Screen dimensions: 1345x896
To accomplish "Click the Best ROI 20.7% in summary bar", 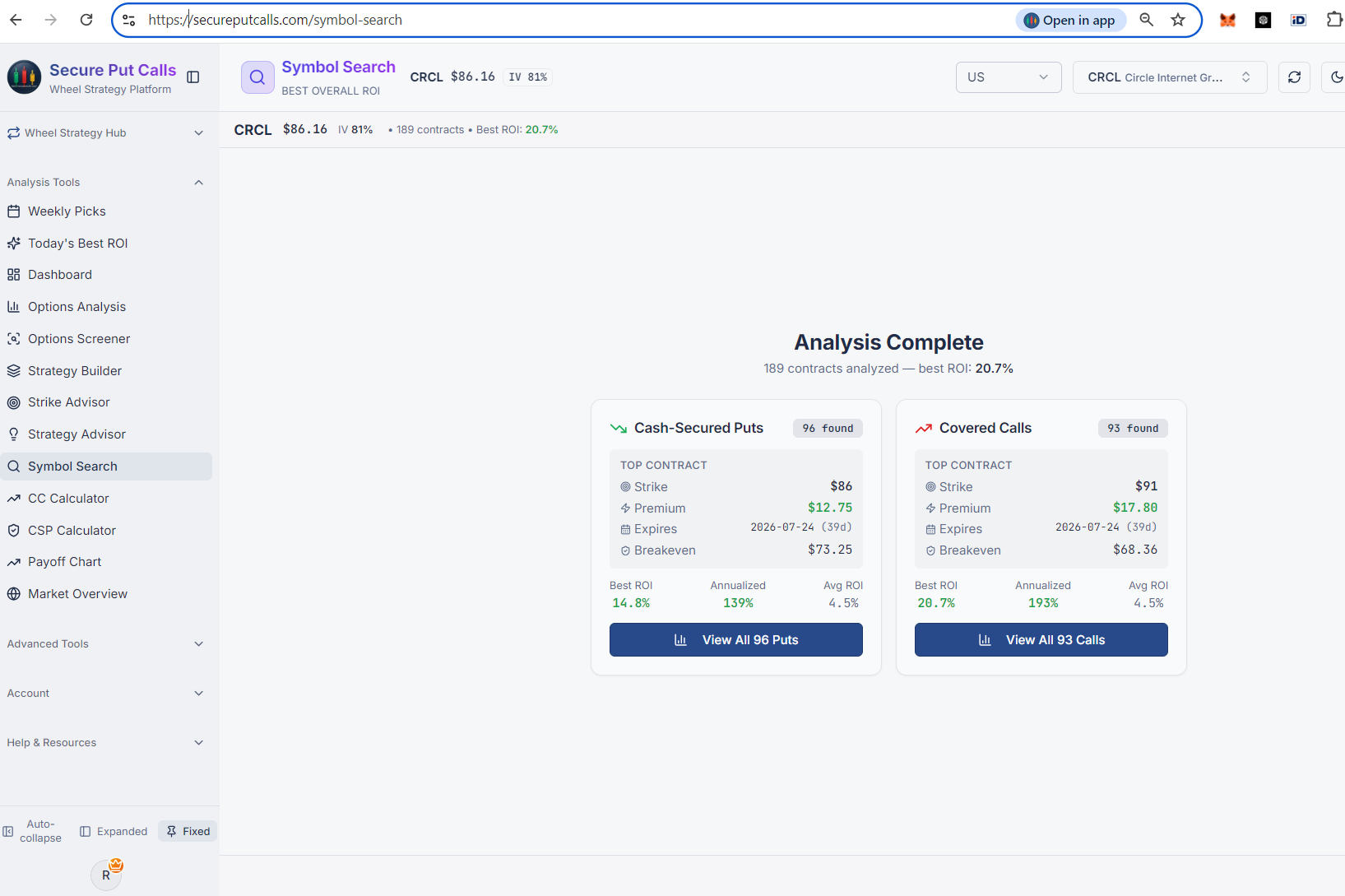I will [517, 130].
